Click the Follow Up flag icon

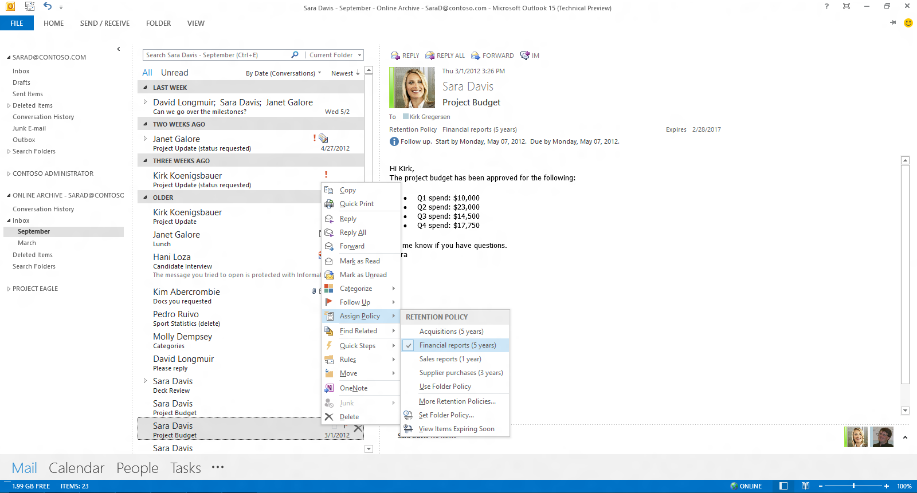[x=329, y=302]
